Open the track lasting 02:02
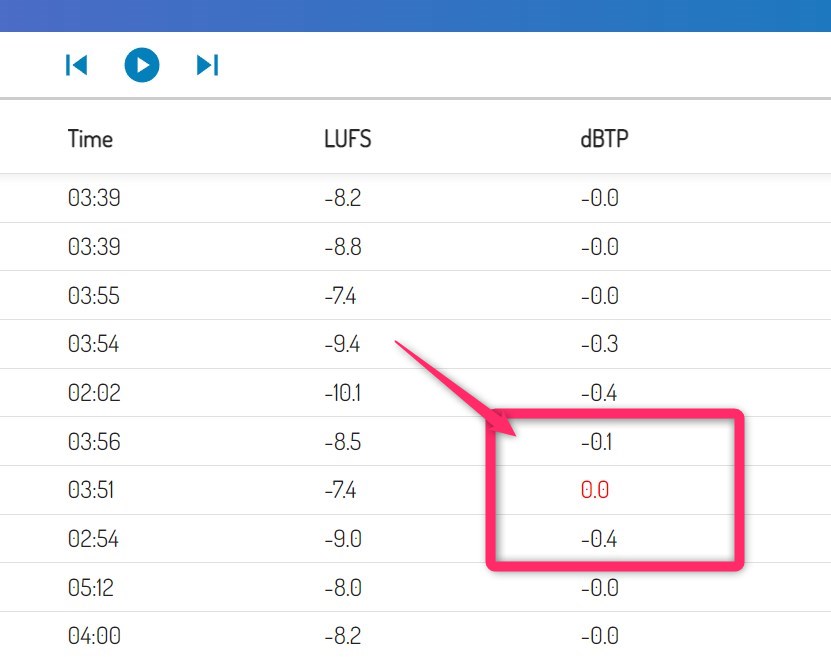This screenshot has width=831, height=657. tap(94, 393)
